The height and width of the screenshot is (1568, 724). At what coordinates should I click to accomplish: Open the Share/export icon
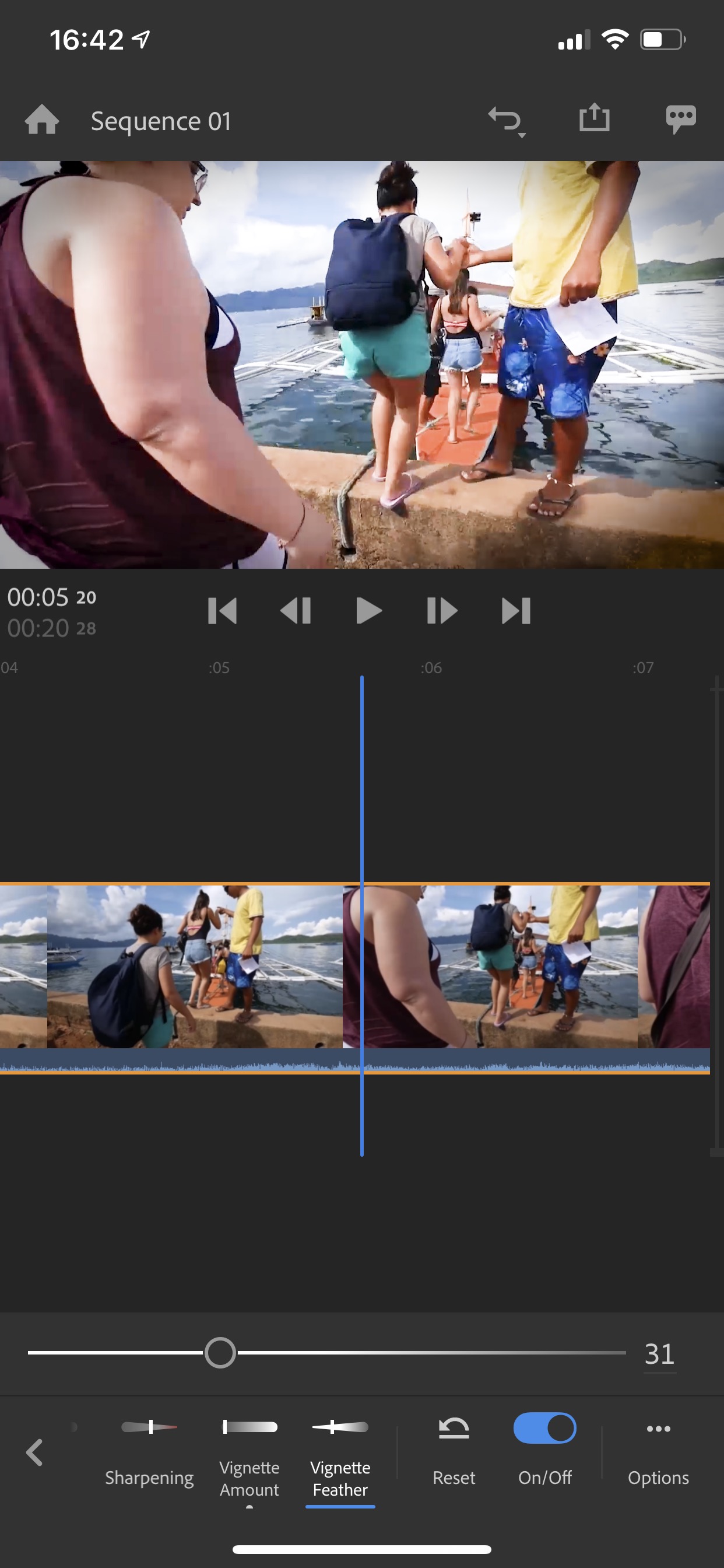[594, 118]
